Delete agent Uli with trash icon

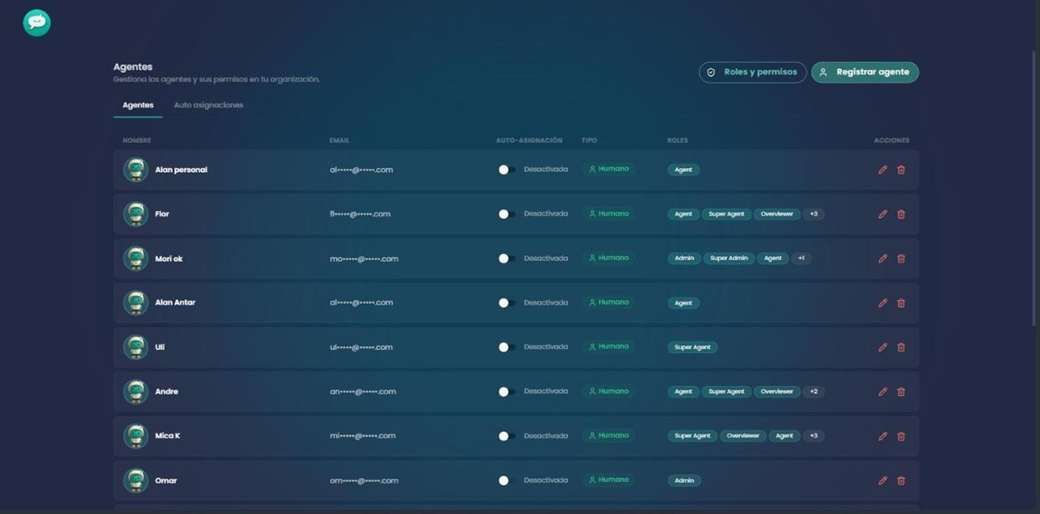coord(901,347)
